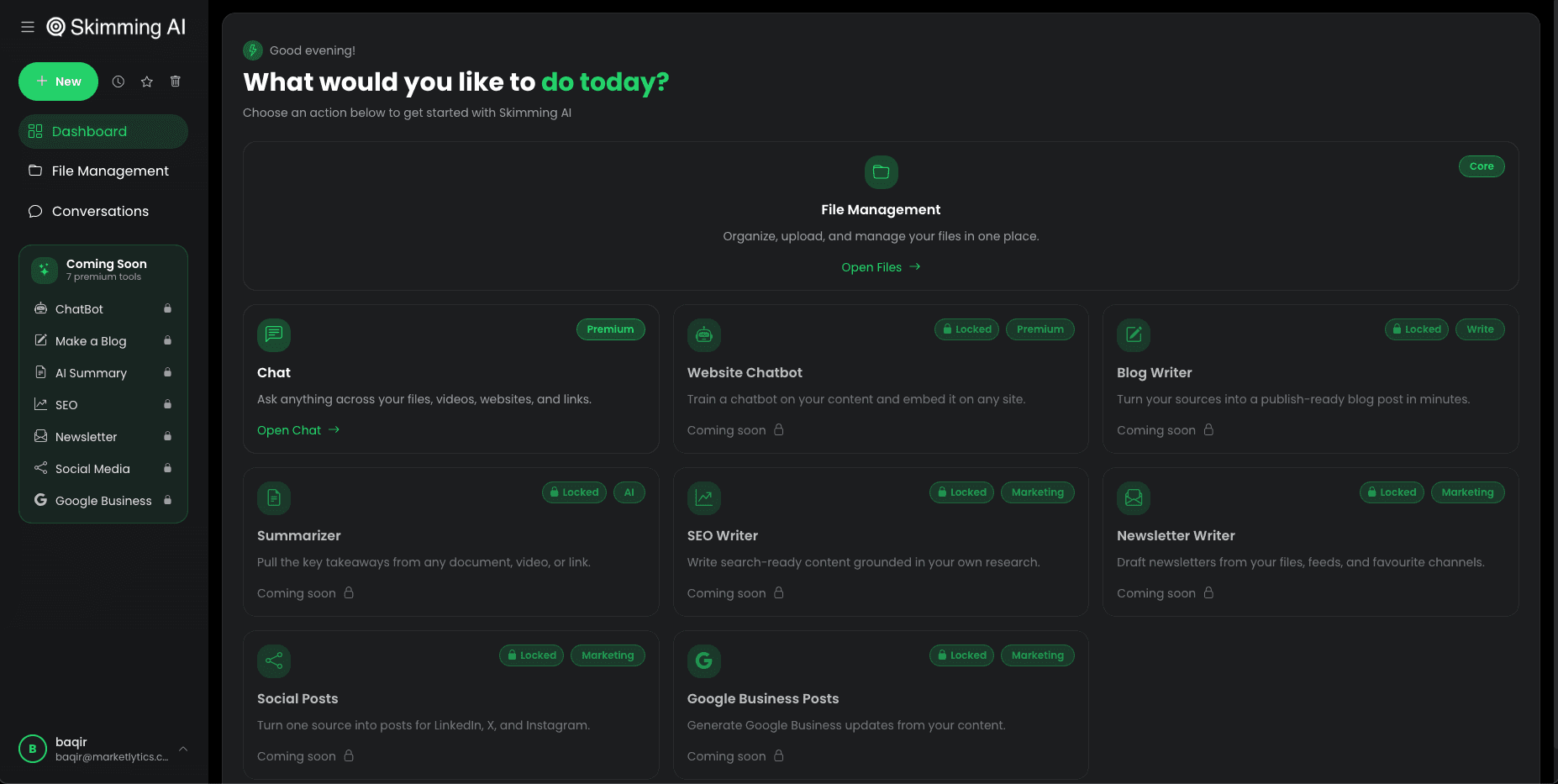1558x784 pixels.
Task: Click lock icon beside AI Summary
Action: [167, 372]
